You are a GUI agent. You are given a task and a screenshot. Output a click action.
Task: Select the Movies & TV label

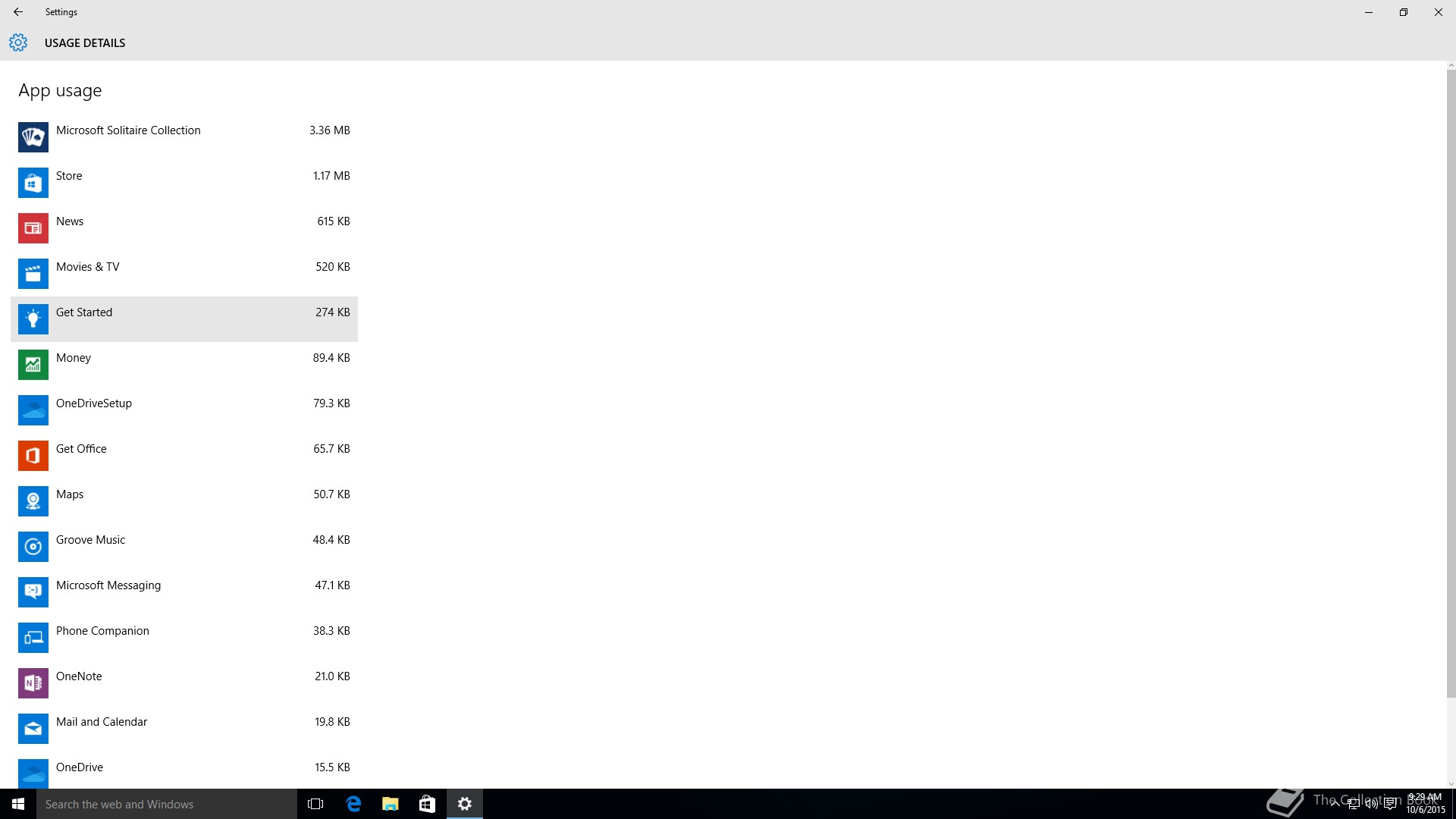pyautogui.click(x=88, y=267)
